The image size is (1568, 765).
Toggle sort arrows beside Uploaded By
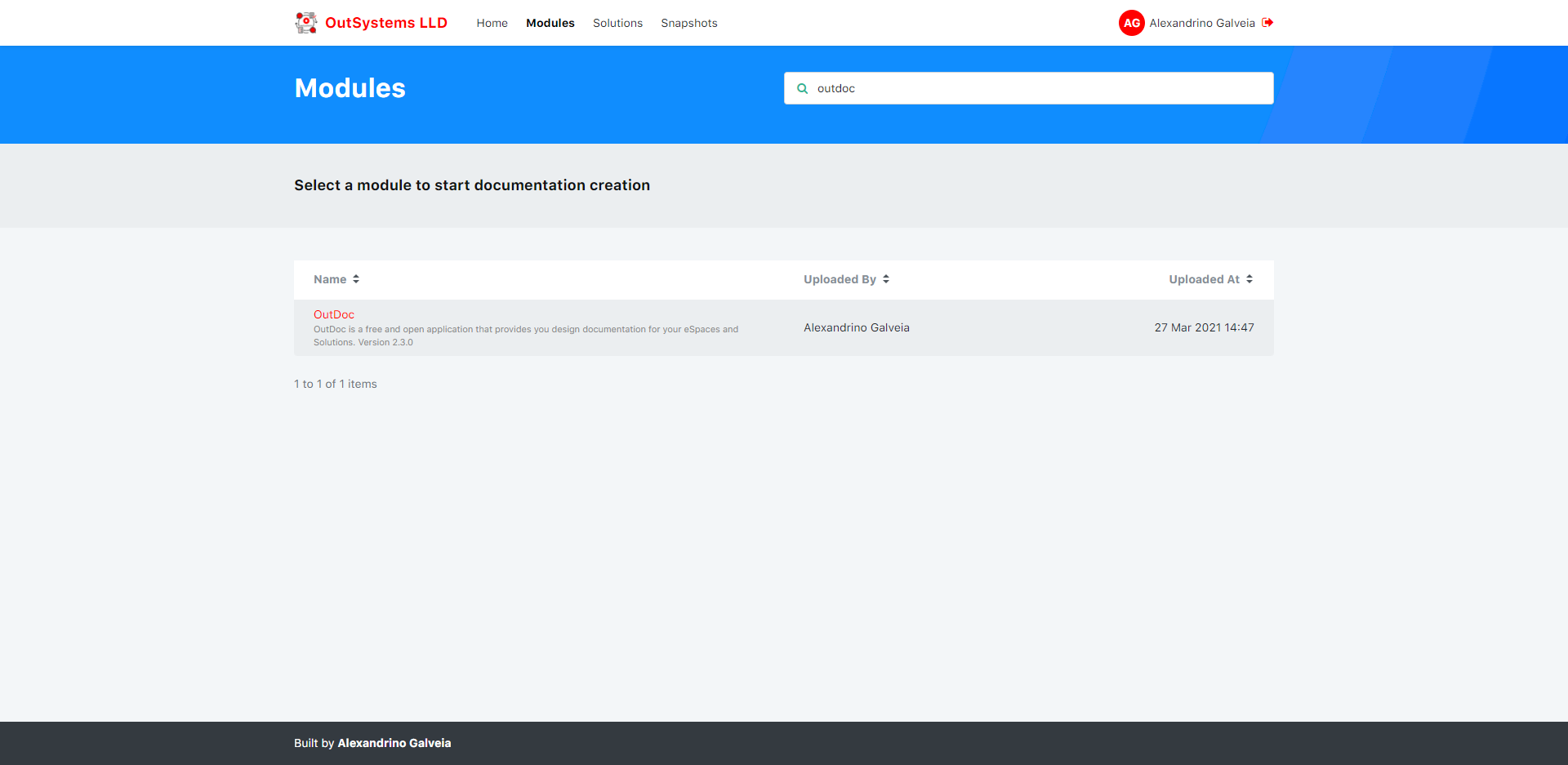coord(886,279)
